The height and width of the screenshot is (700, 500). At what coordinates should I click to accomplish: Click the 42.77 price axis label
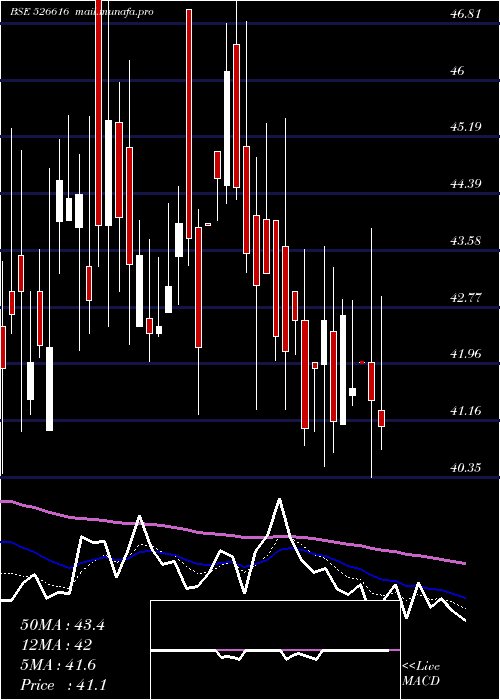[466, 297]
